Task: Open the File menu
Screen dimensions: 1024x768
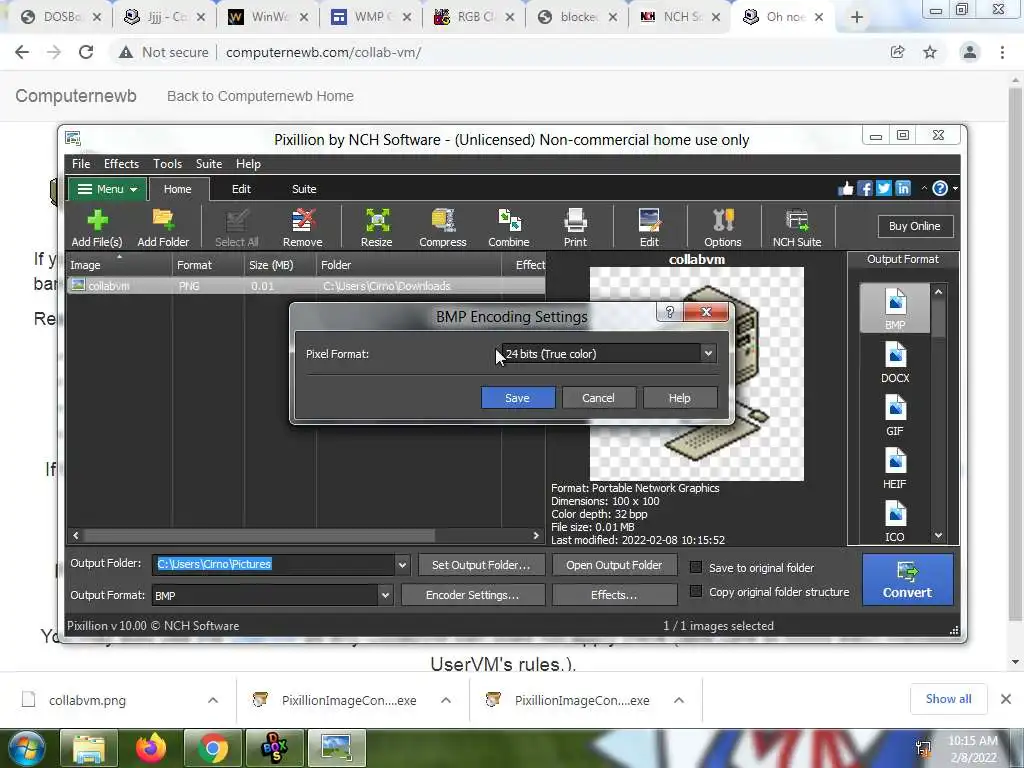Action: pyautogui.click(x=81, y=164)
